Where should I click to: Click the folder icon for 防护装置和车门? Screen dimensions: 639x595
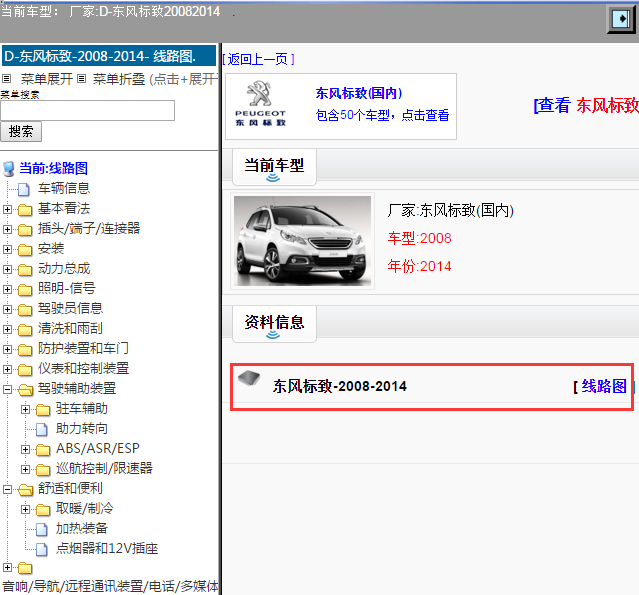25,349
